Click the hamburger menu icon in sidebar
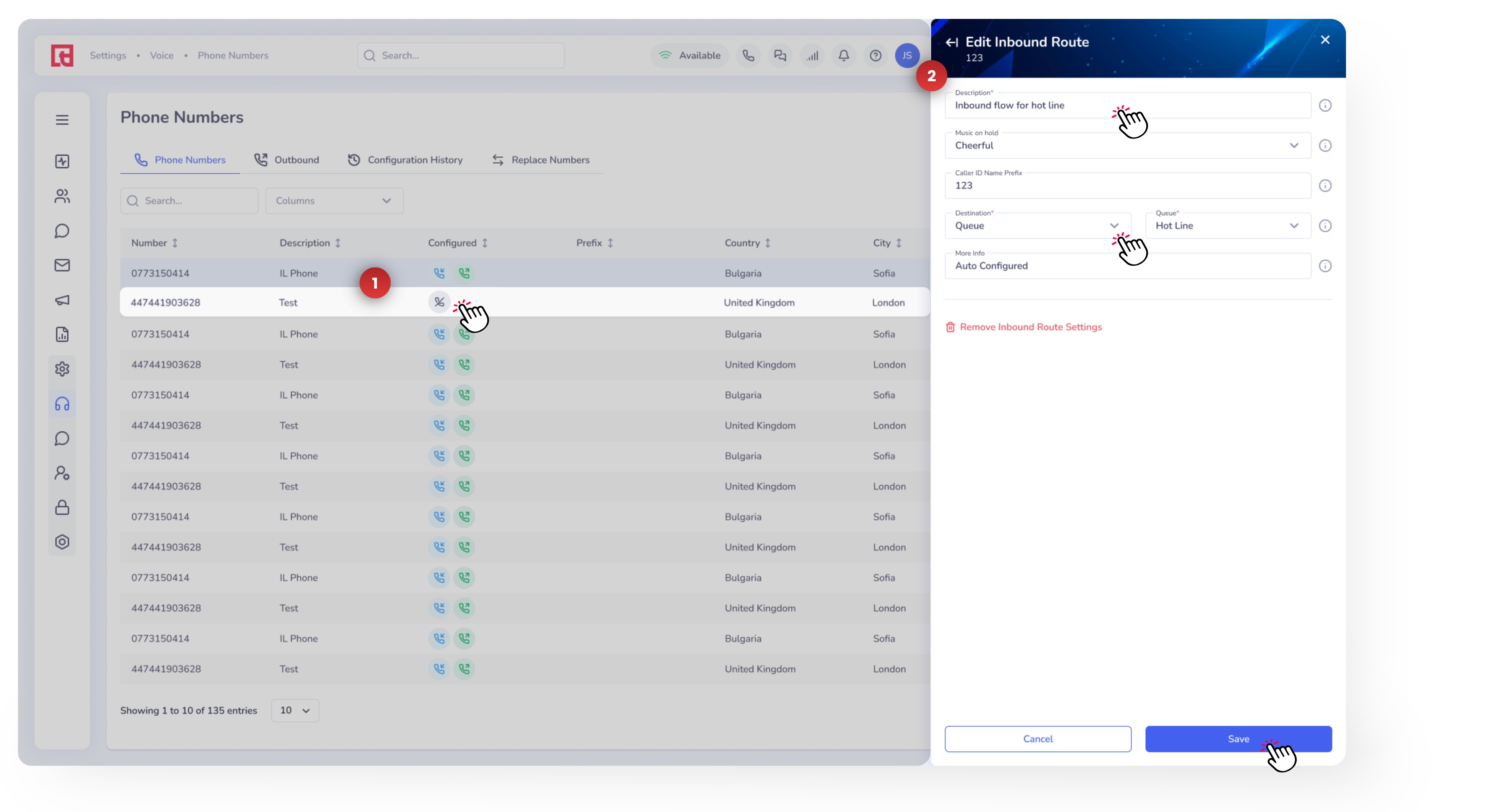 (62, 120)
